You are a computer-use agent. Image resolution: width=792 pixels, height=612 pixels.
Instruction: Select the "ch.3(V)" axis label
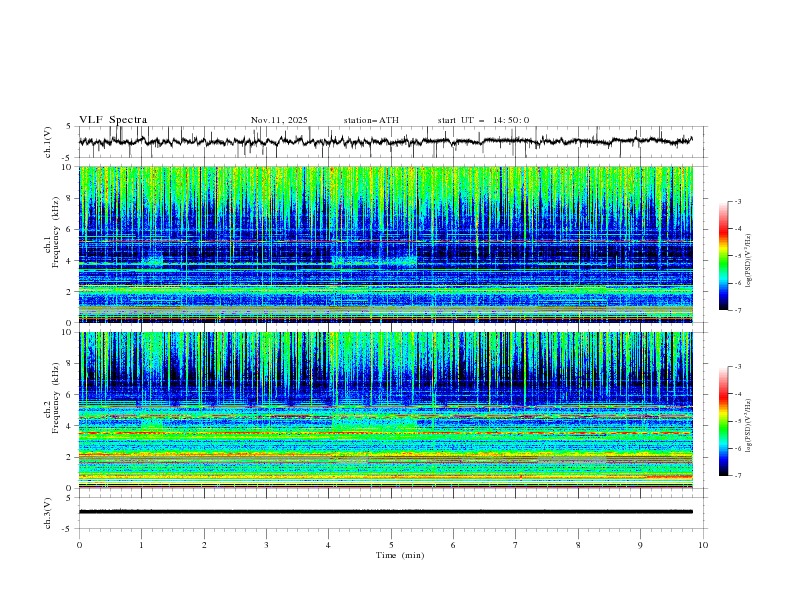(x=48, y=513)
